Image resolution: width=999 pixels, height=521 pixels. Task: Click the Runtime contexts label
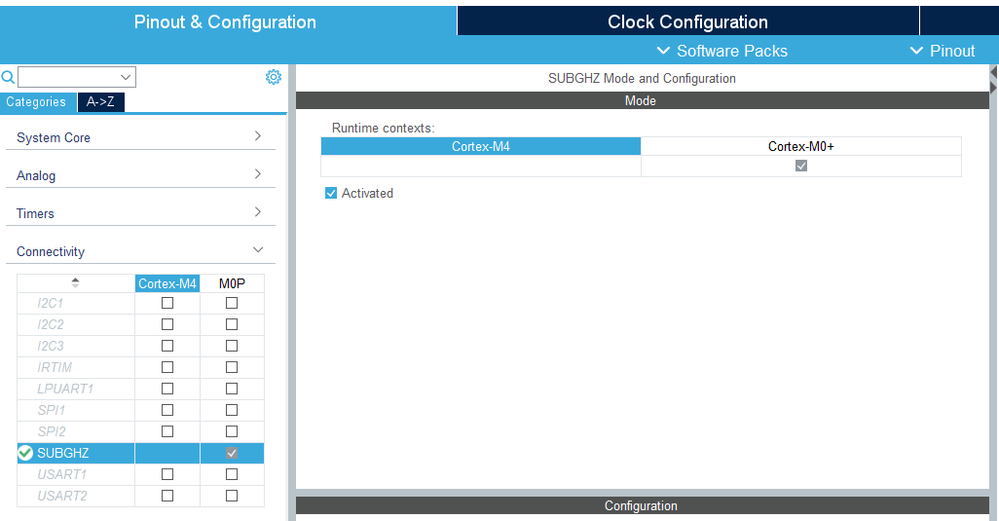coord(383,128)
